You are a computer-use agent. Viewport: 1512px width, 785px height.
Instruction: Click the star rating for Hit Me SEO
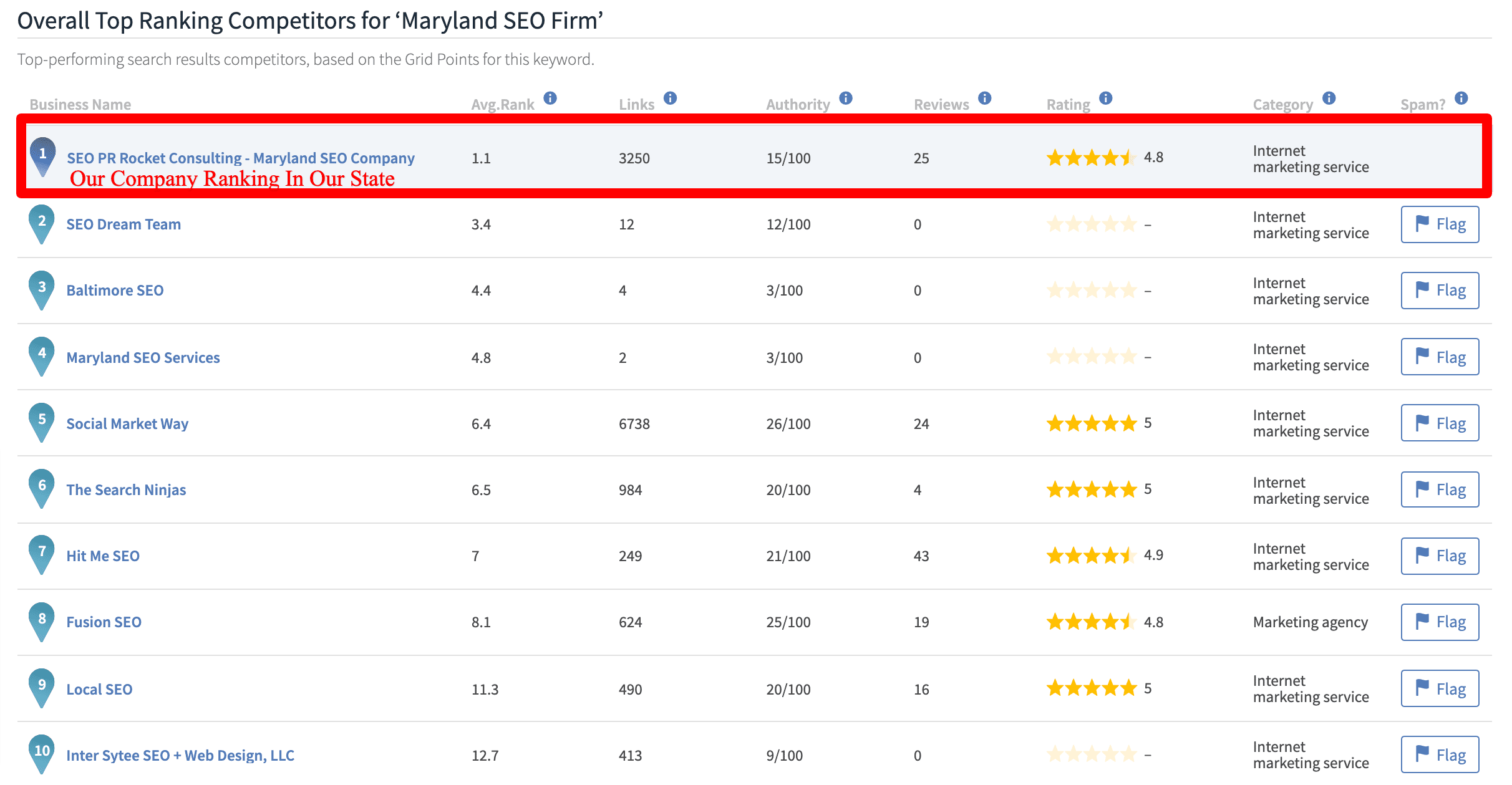pos(1092,555)
